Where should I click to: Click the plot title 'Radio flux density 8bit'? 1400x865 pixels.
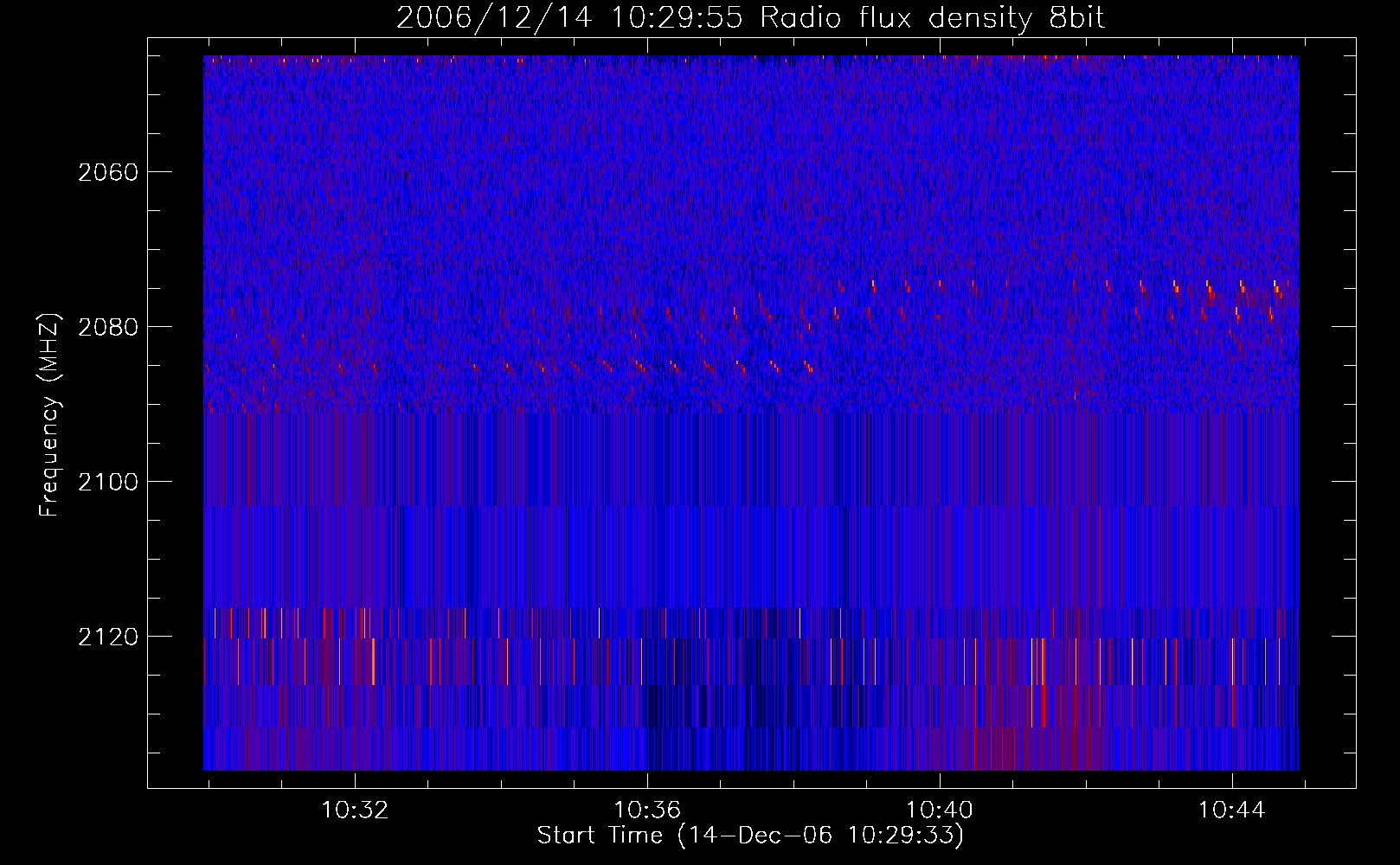(932, 18)
